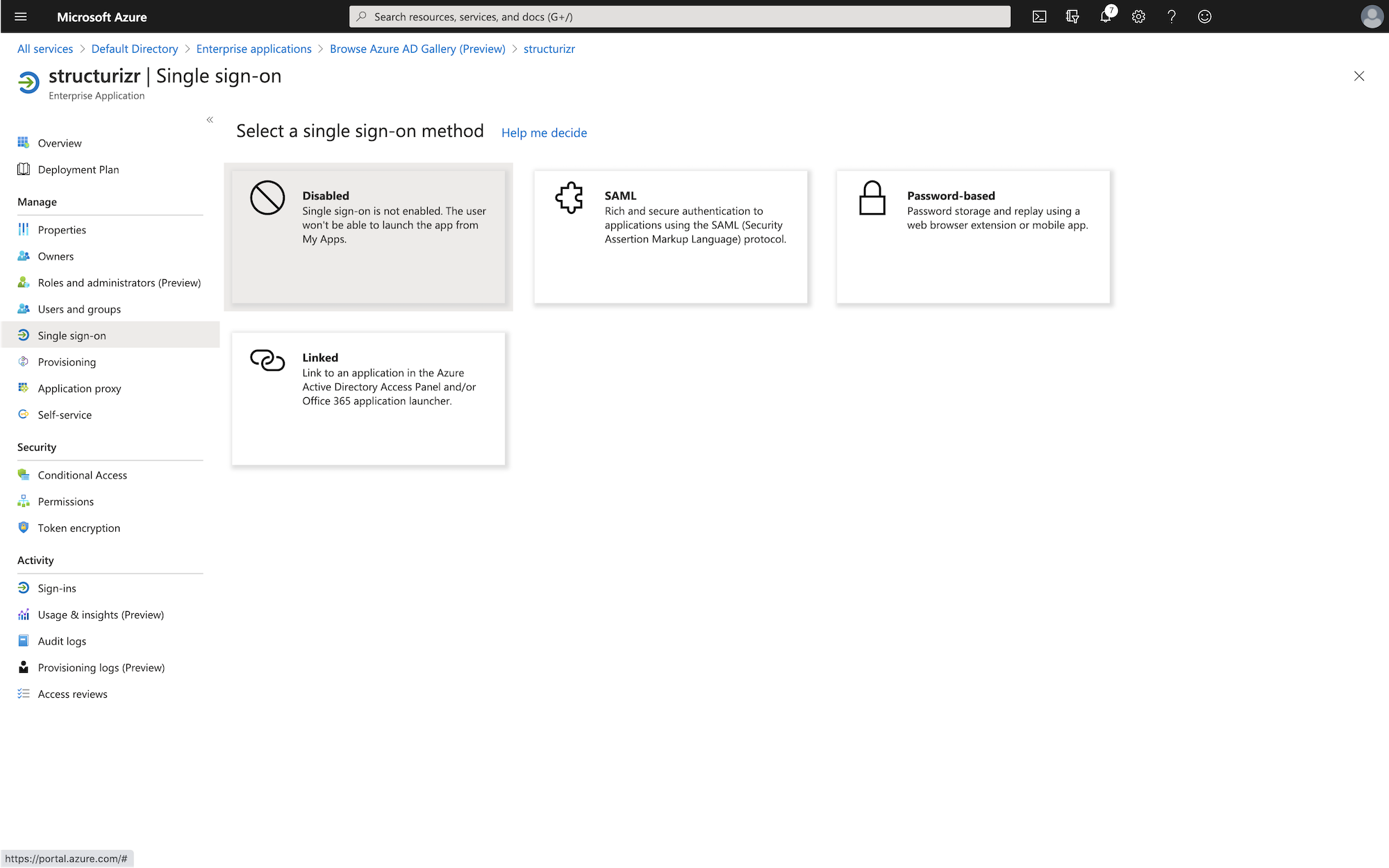The image size is (1389, 868).
Task: Click the Conditional Access icon
Action: [x=24, y=474]
